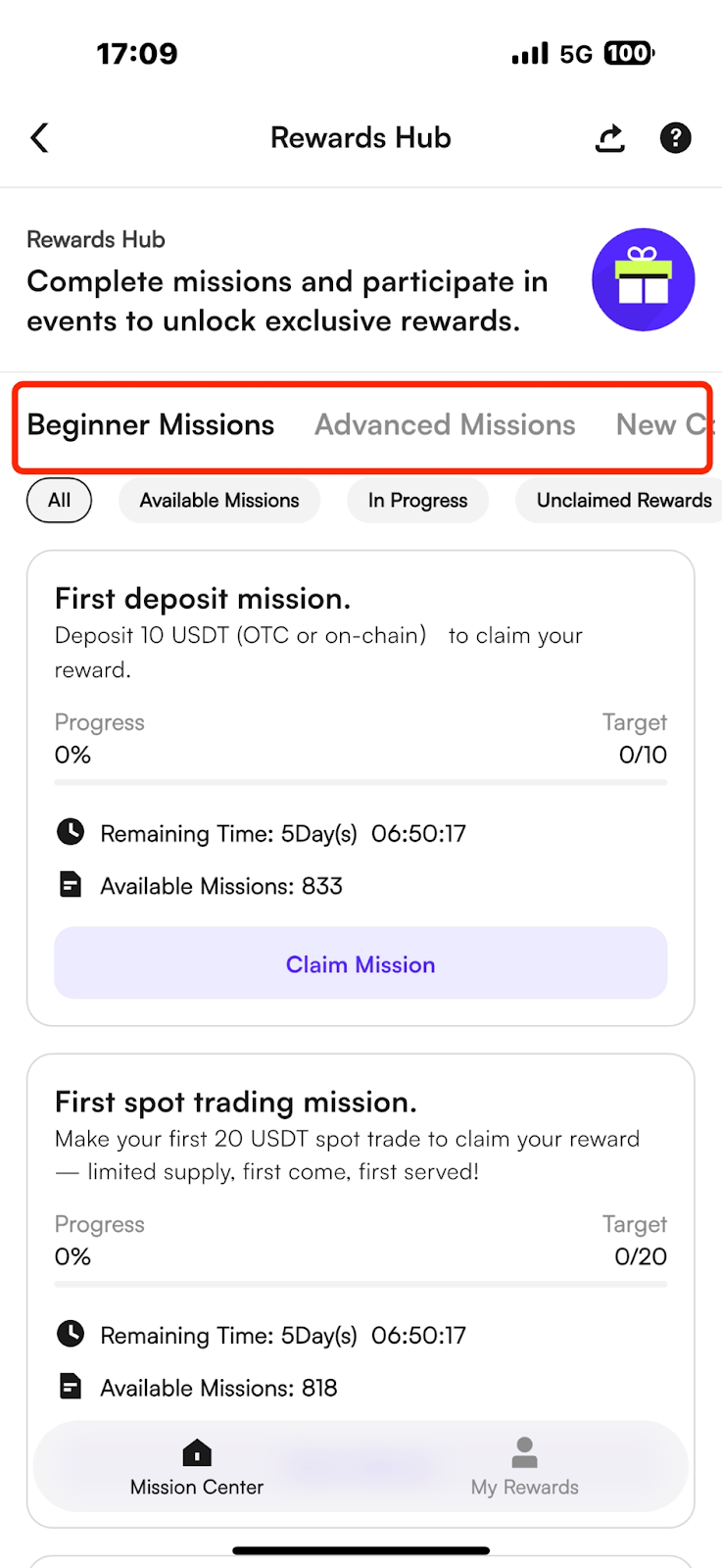The width and height of the screenshot is (722, 1568).
Task: Claim the First deposit mission
Action: (x=361, y=963)
